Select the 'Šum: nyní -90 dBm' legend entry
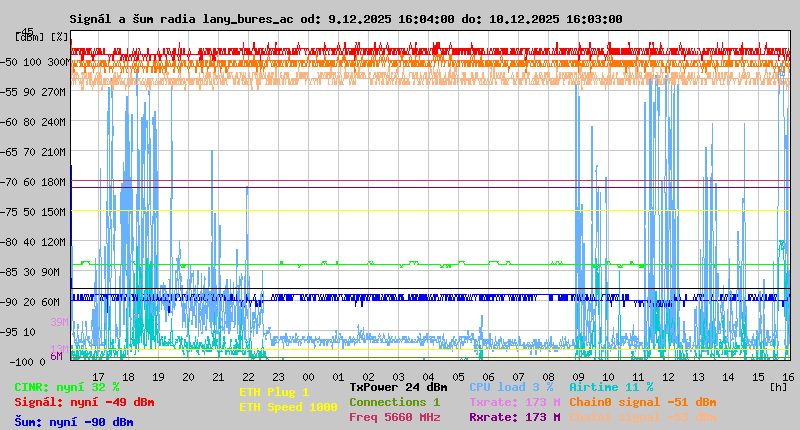Screen dimensions: 800x430 point(74,422)
